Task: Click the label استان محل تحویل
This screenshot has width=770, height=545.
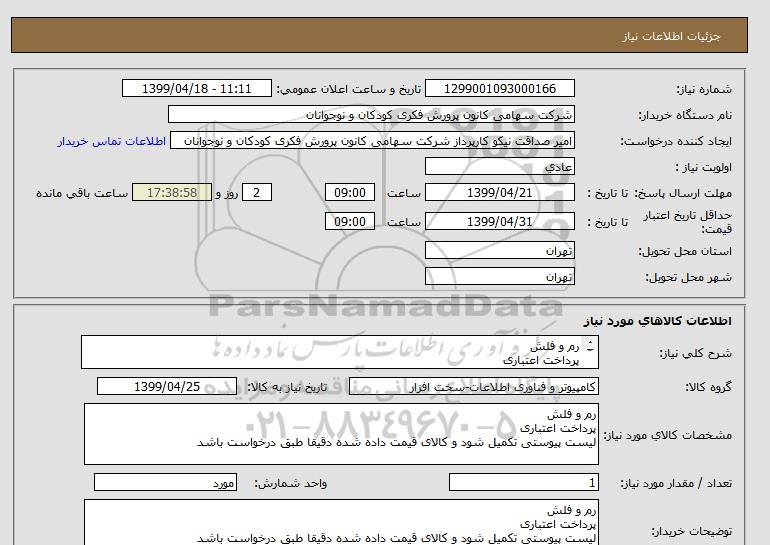Action: tap(685, 251)
